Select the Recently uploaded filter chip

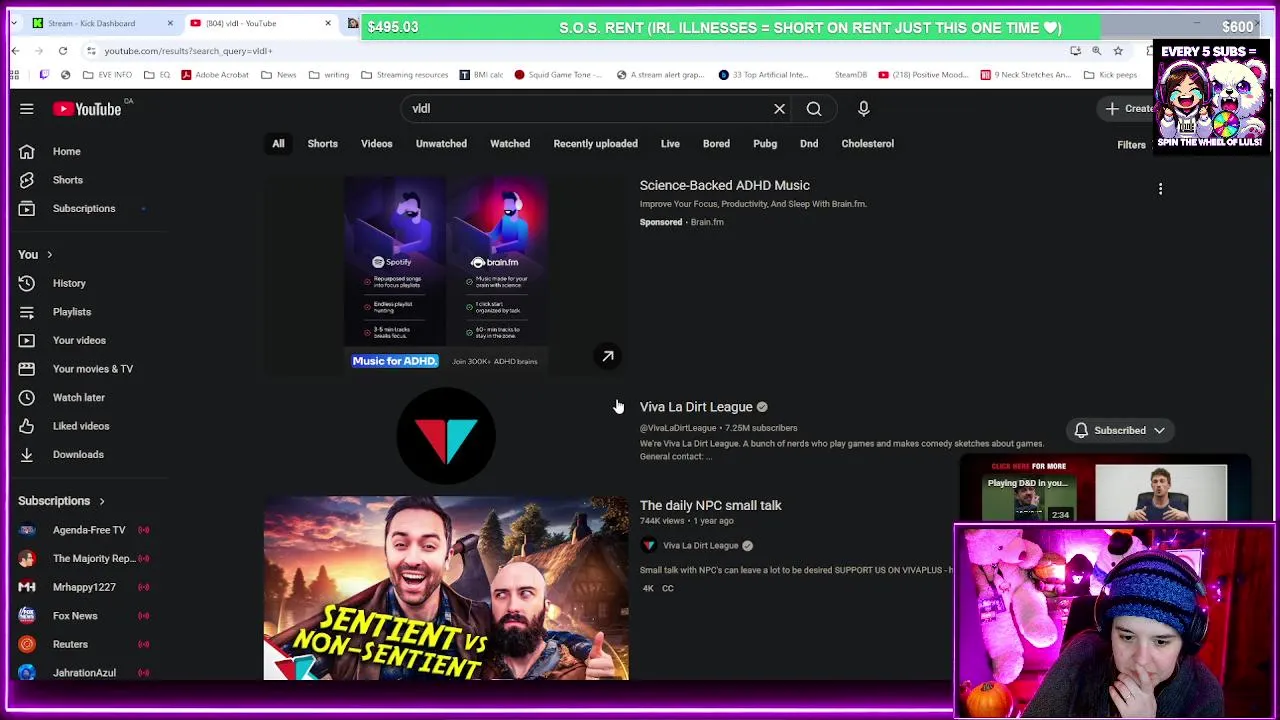595,144
